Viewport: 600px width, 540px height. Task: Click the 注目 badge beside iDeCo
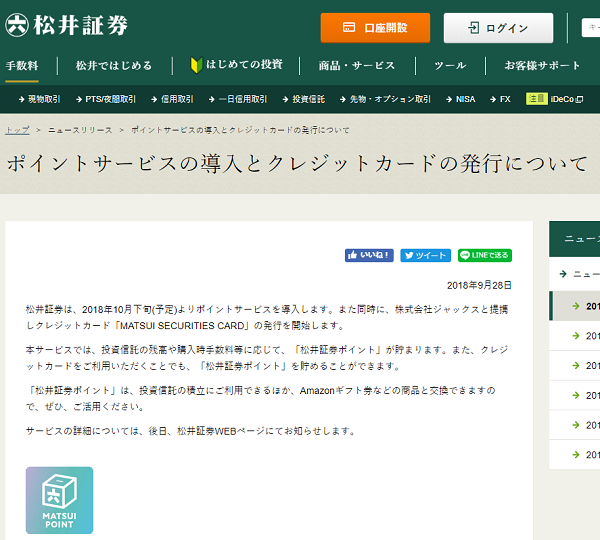pos(536,99)
